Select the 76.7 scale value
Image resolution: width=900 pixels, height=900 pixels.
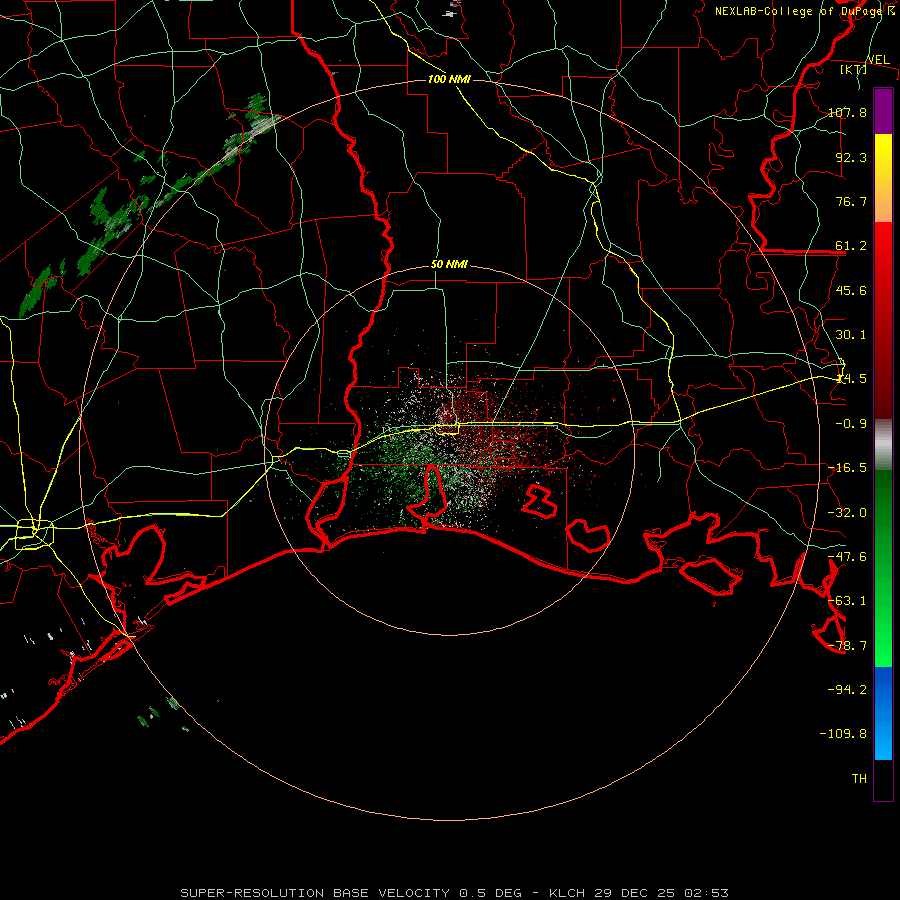[x=851, y=201]
